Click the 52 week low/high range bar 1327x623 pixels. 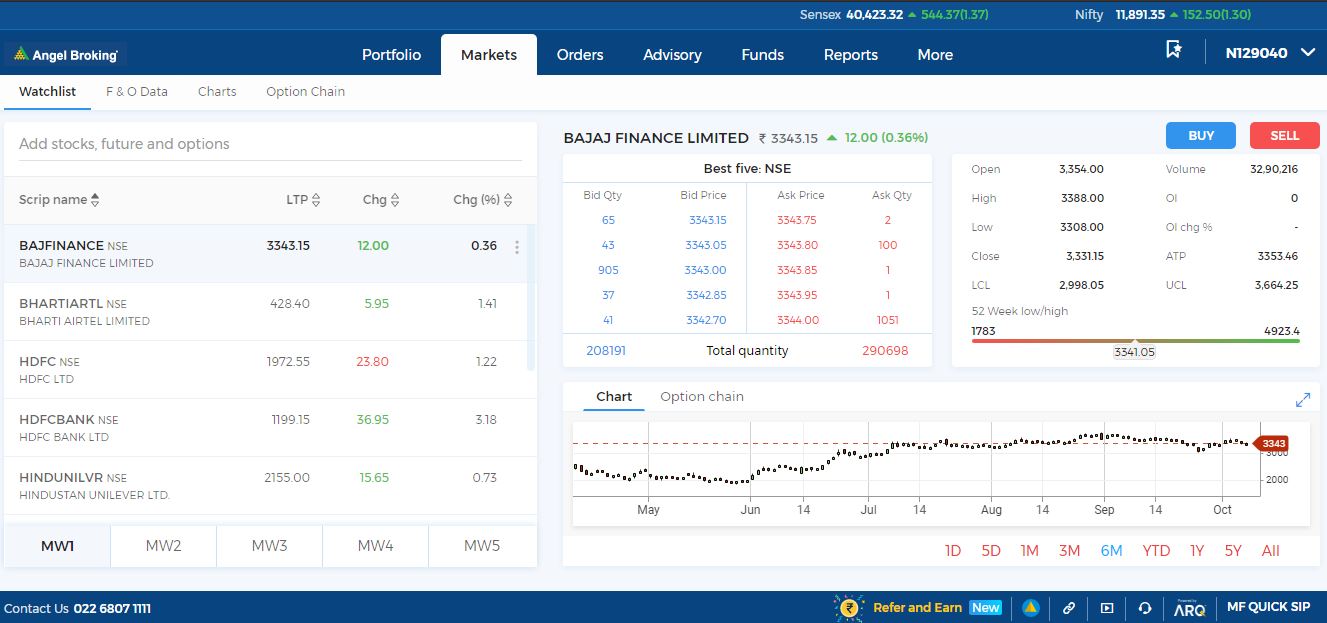pos(1135,341)
